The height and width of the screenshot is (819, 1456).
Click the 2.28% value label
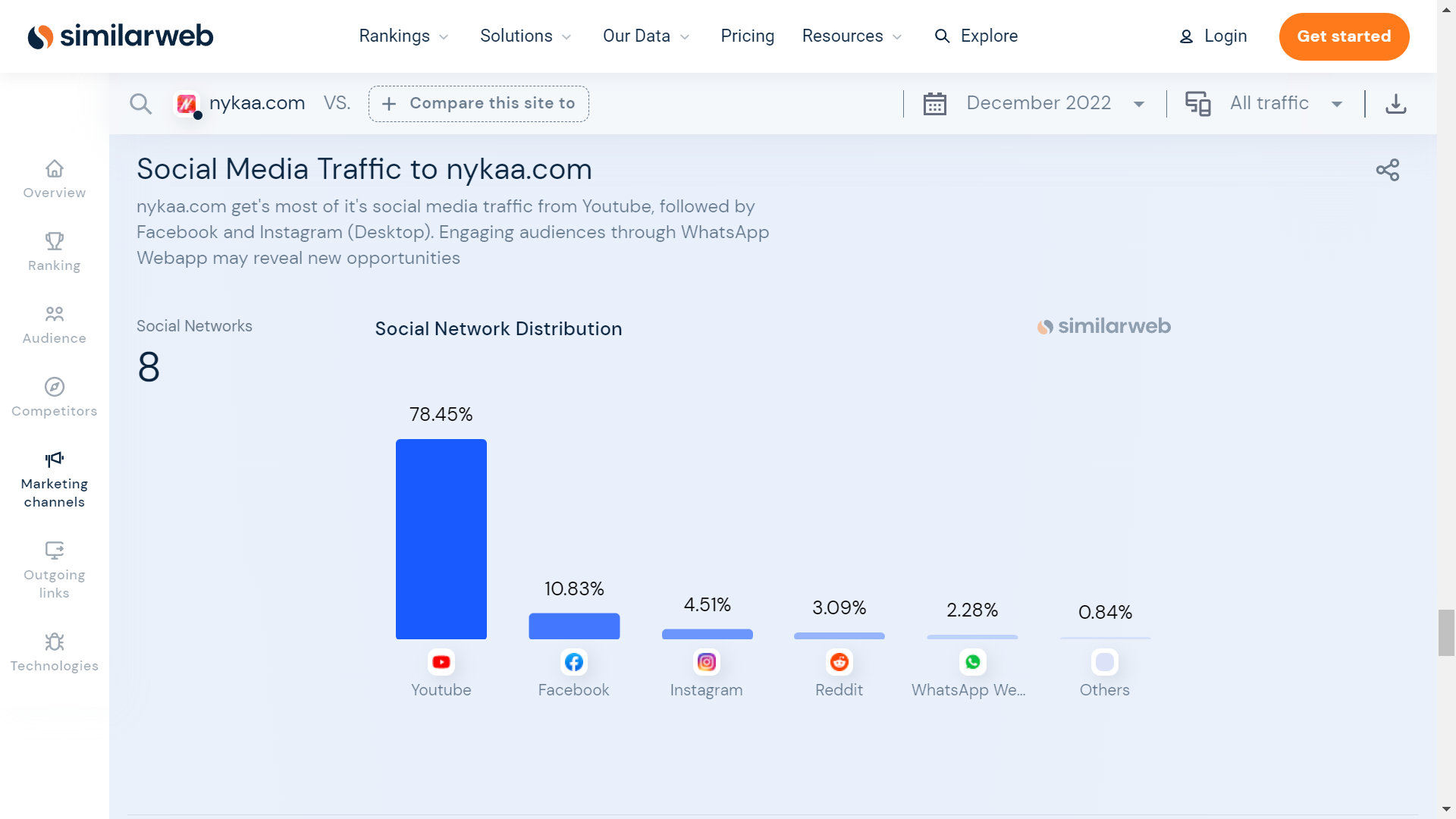tap(972, 610)
